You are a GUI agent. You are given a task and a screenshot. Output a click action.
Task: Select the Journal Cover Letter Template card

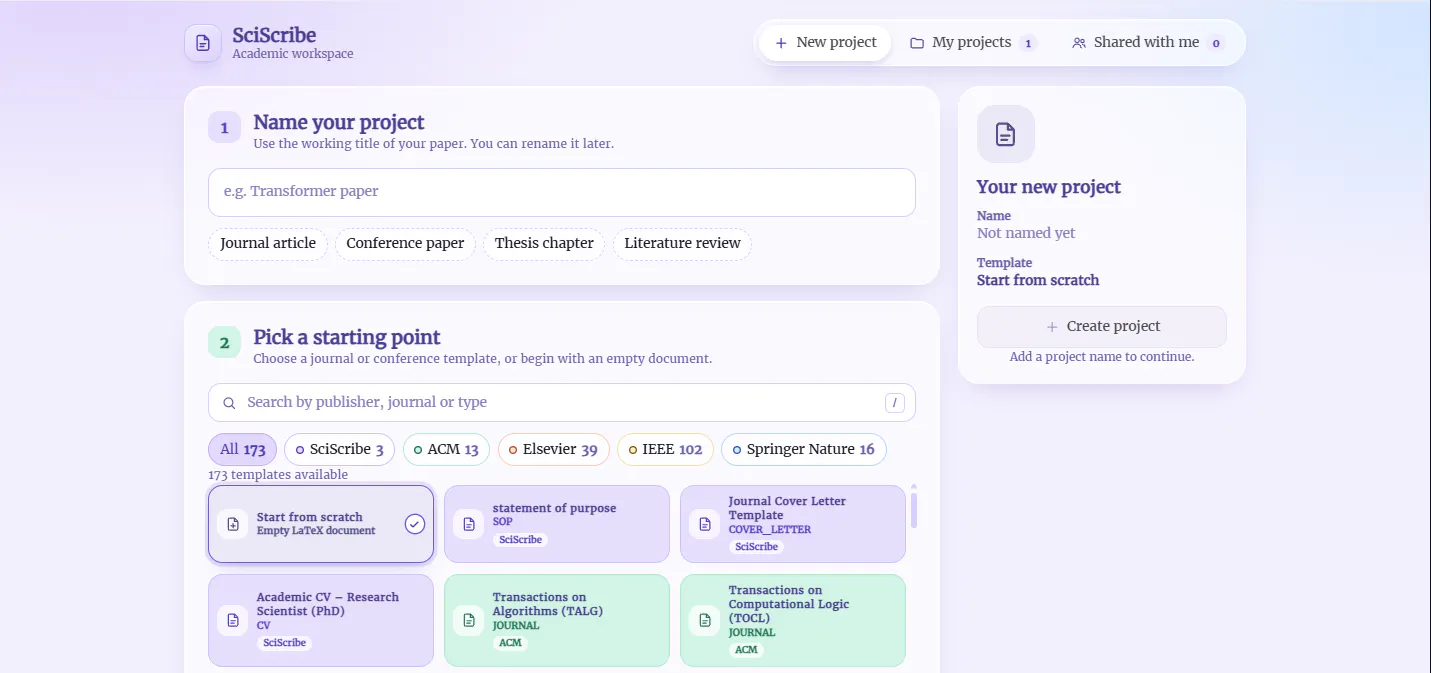[793, 524]
